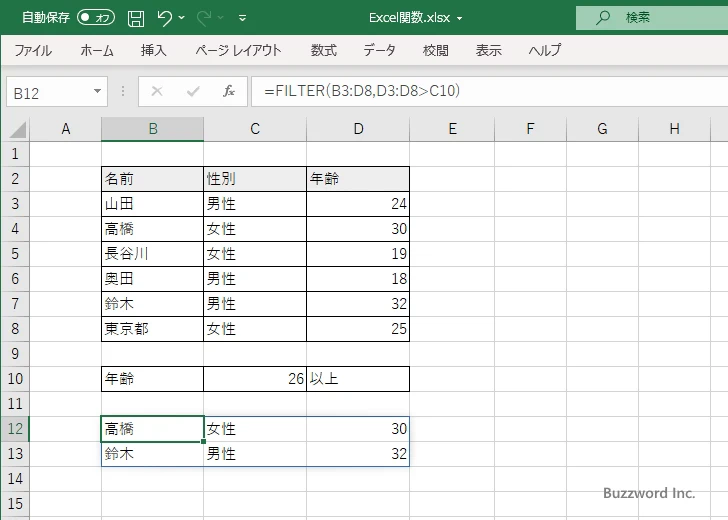Click the Undo arrow icon
This screenshot has height=520, width=728.
pyautogui.click(x=164, y=18)
